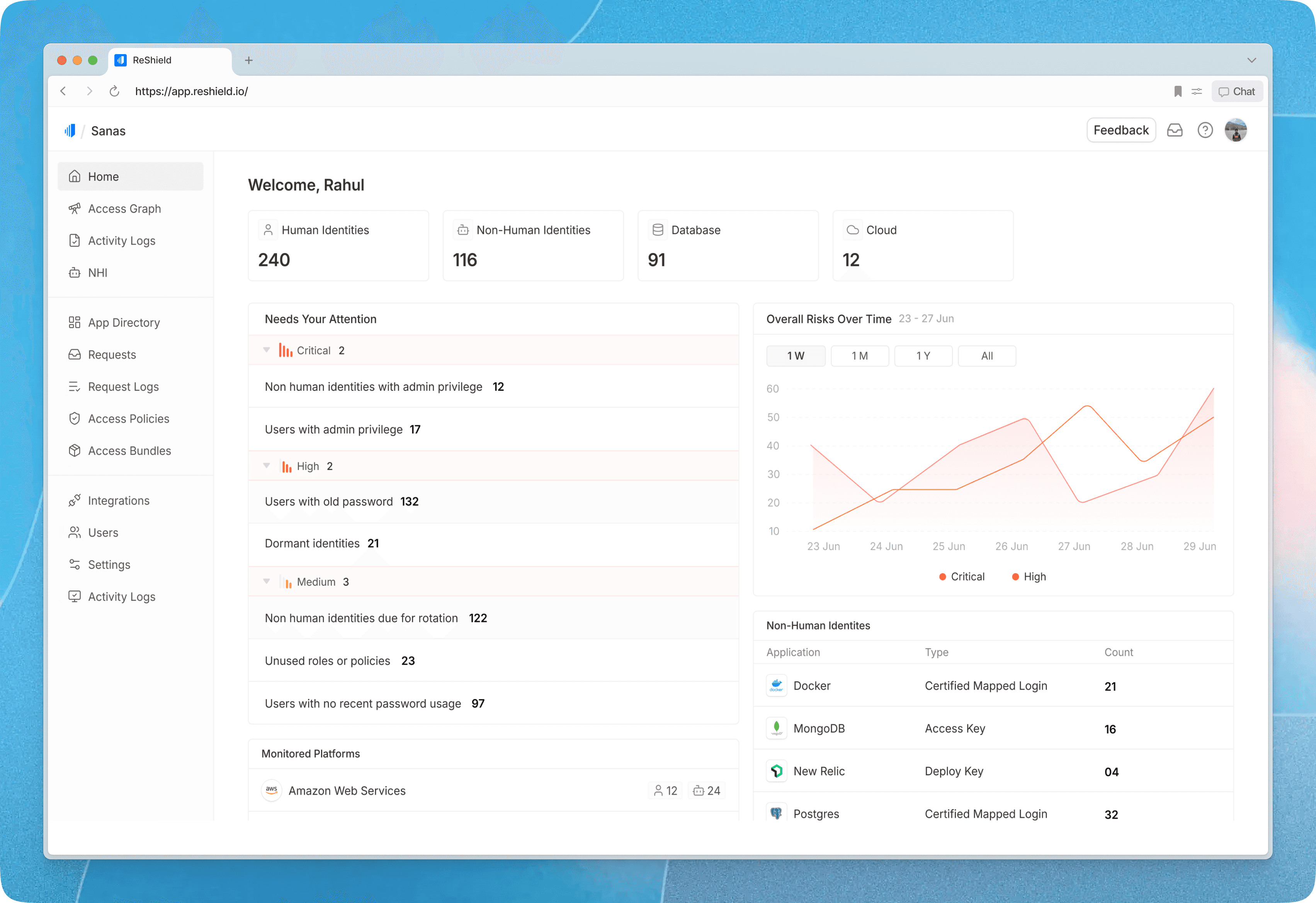Screen dimensions: 1316x903
Task: Collapse the High attention group
Action: tap(267, 466)
